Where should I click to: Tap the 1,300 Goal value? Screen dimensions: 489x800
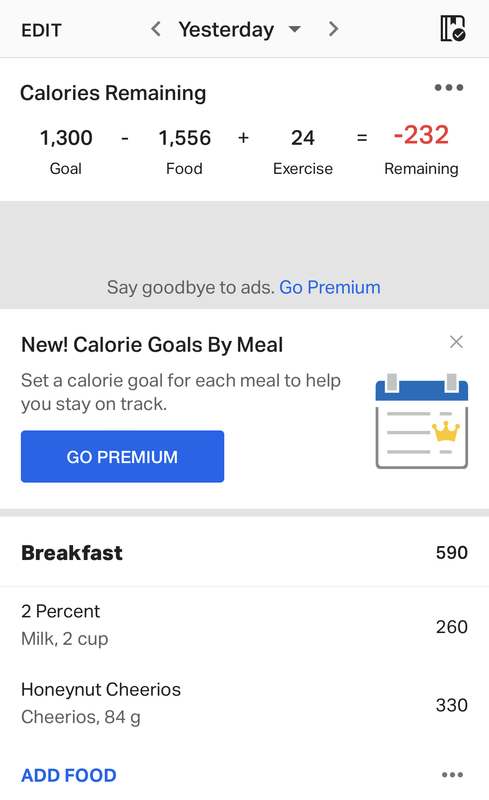66,138
